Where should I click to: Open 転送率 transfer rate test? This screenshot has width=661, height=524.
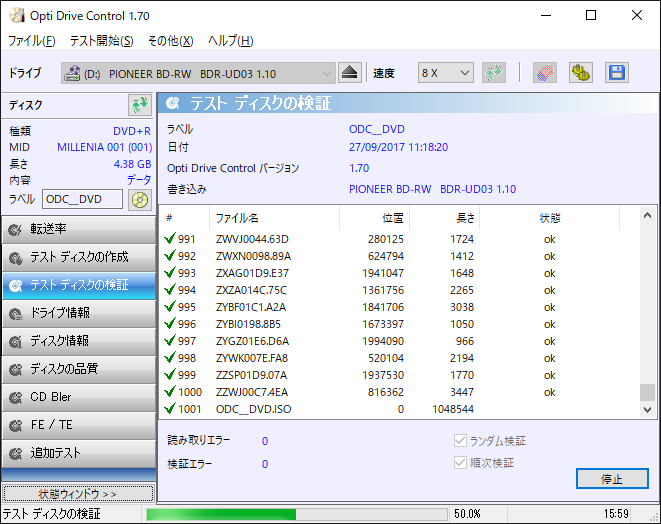[79, 229]
